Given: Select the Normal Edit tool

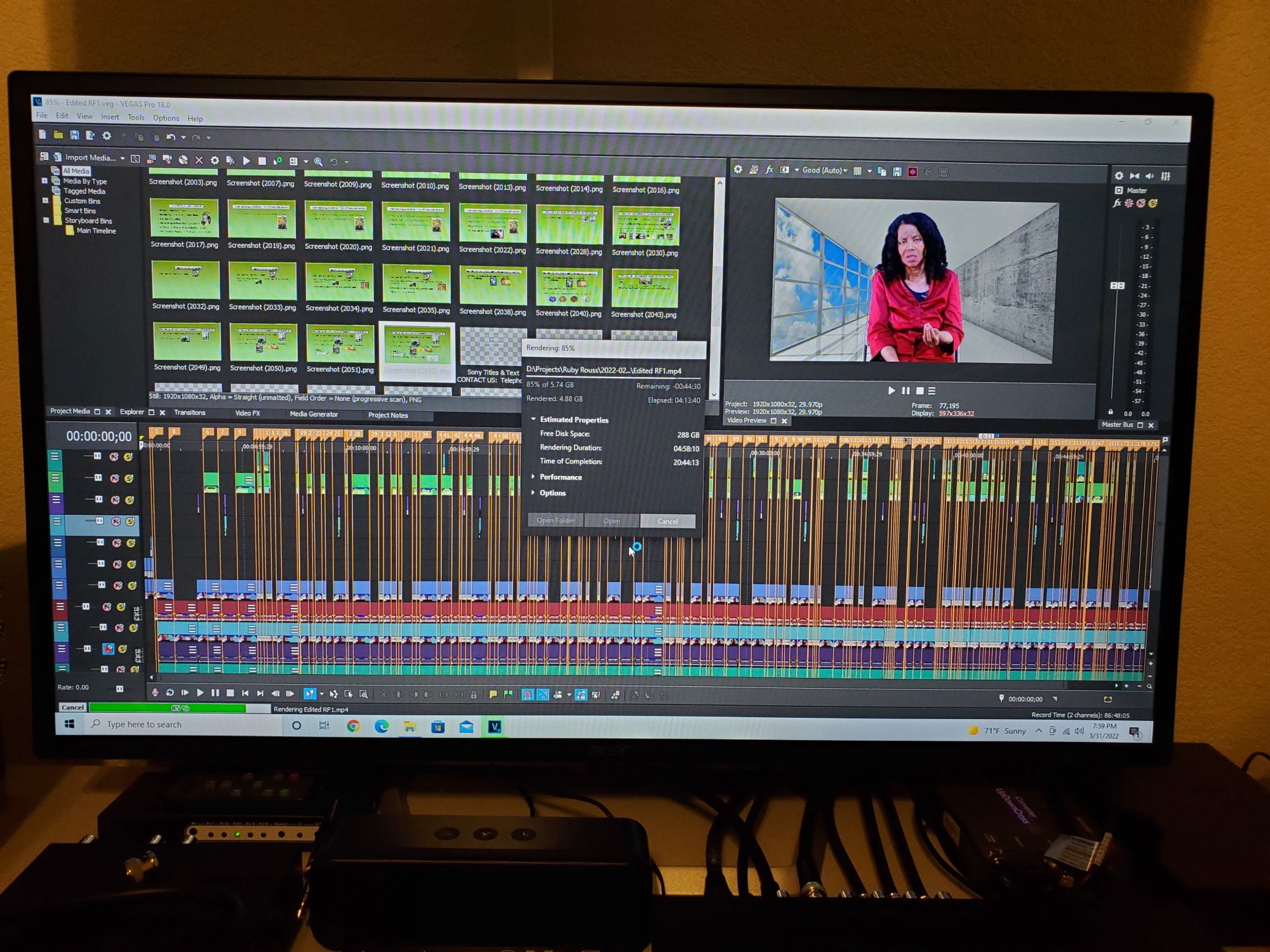Looking at the screenshot, I should (309, 694).
